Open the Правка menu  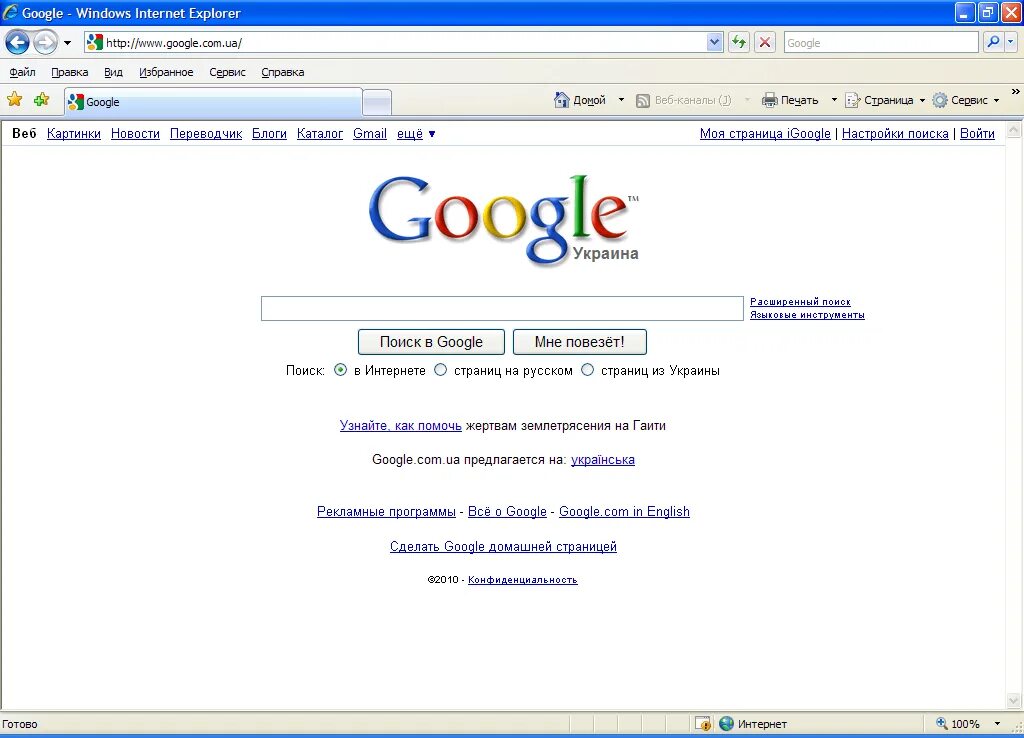click(70, 72)
